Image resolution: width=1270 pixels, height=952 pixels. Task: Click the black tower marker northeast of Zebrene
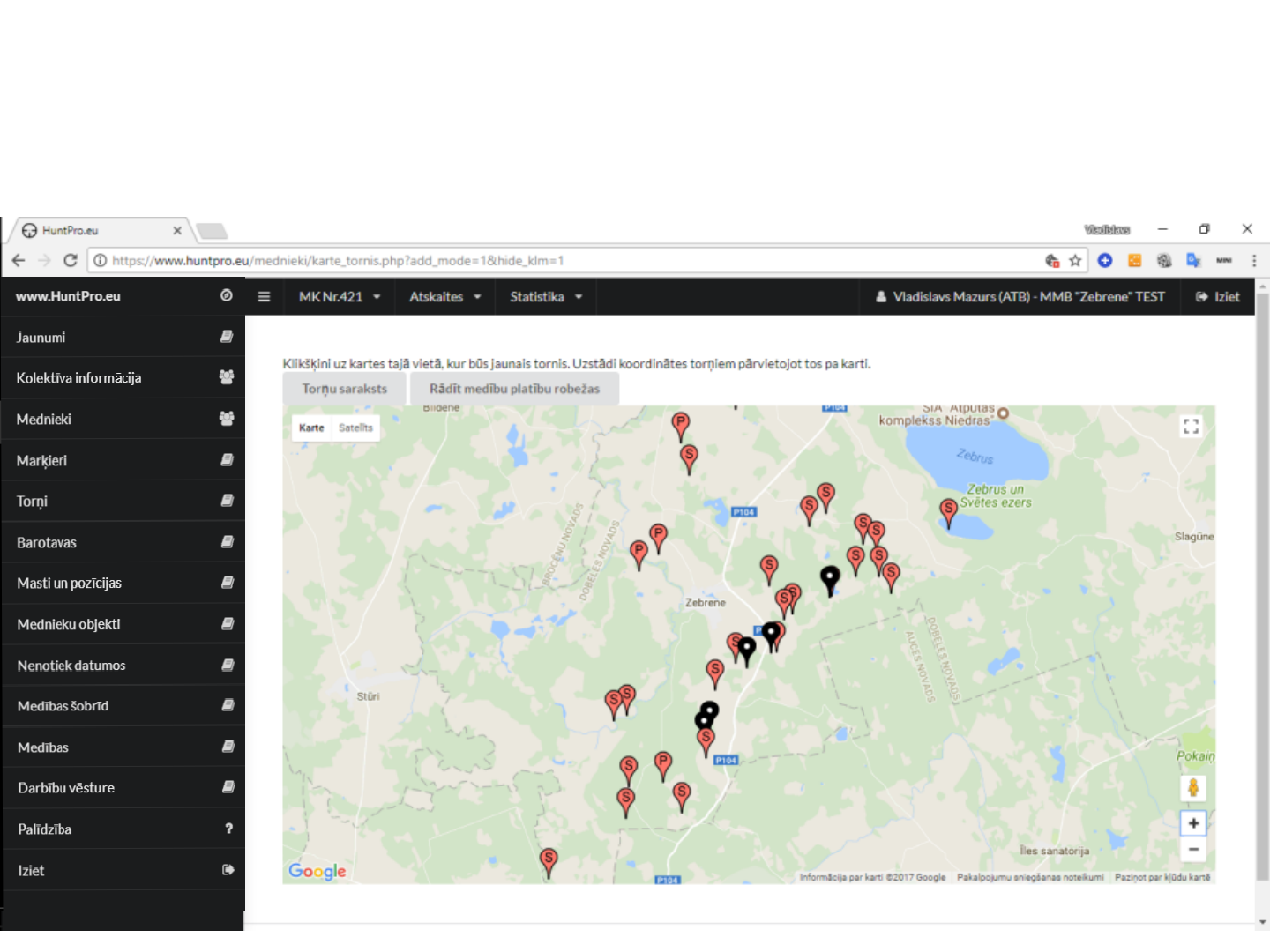(830, 580)
